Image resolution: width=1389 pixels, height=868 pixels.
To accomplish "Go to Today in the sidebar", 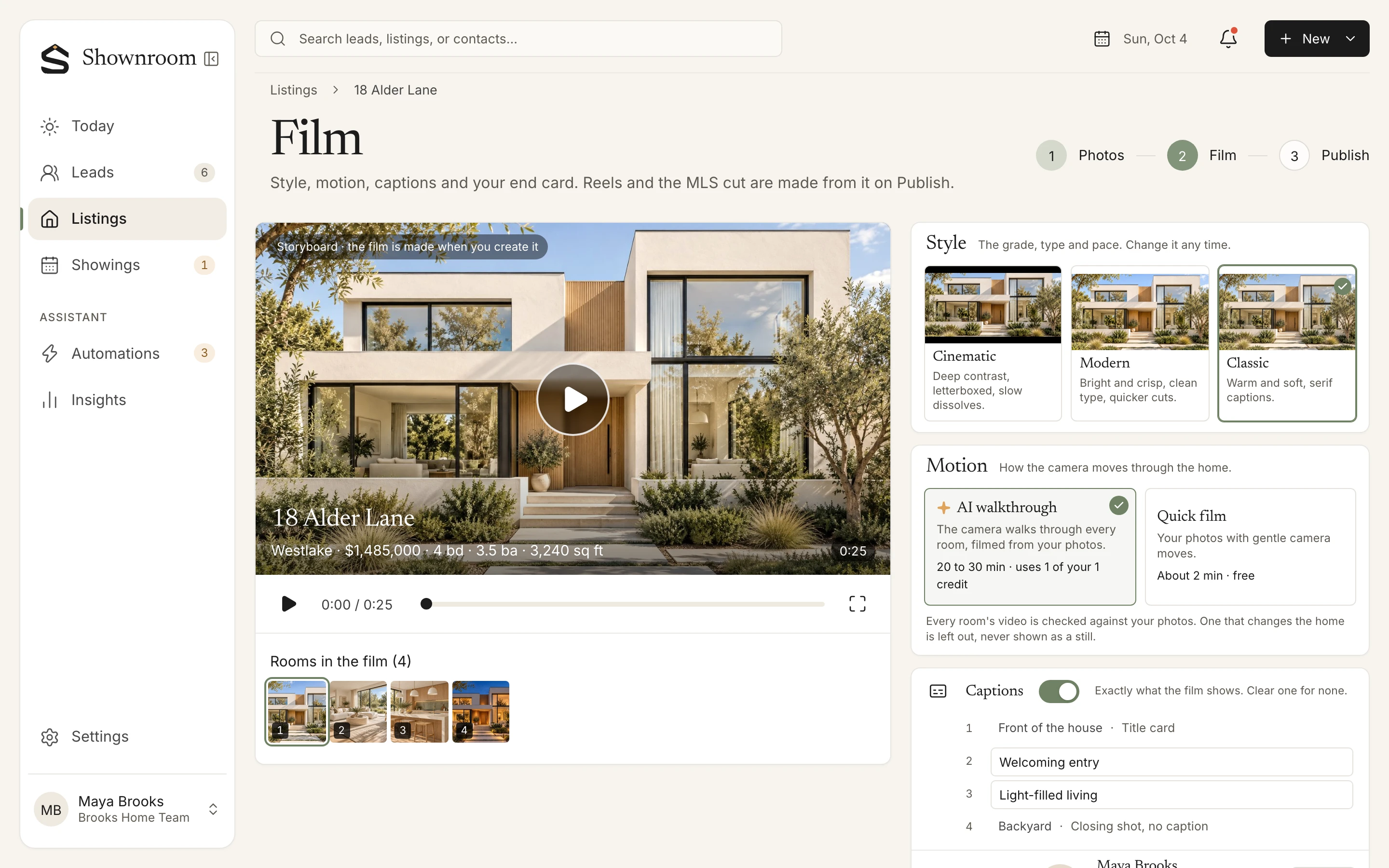I will tap(127, 126).
